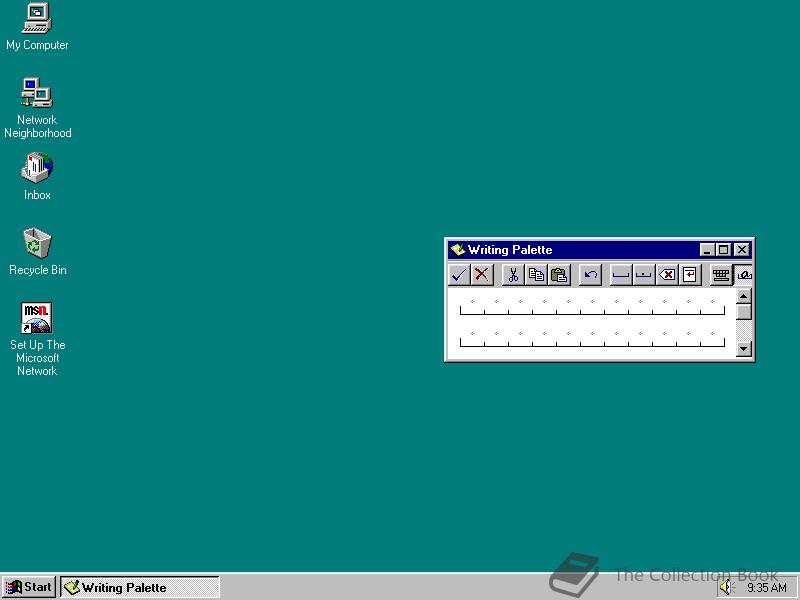This screenshot has width=800, height=600.
Task: Click the scroll down arrow in Writing Palette
Action: coord(744,349)
